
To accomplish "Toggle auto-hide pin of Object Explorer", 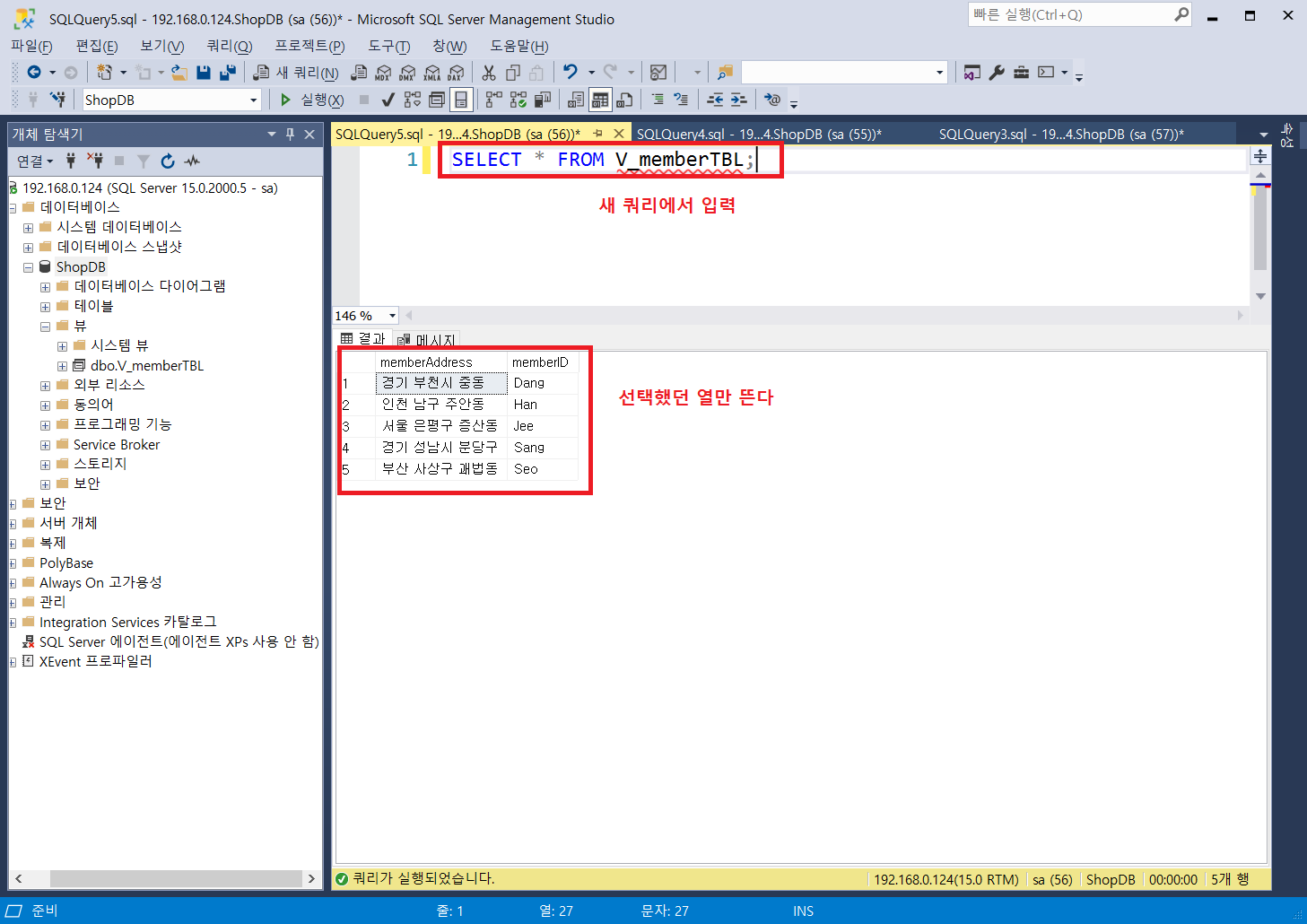I will click(290, 134).
